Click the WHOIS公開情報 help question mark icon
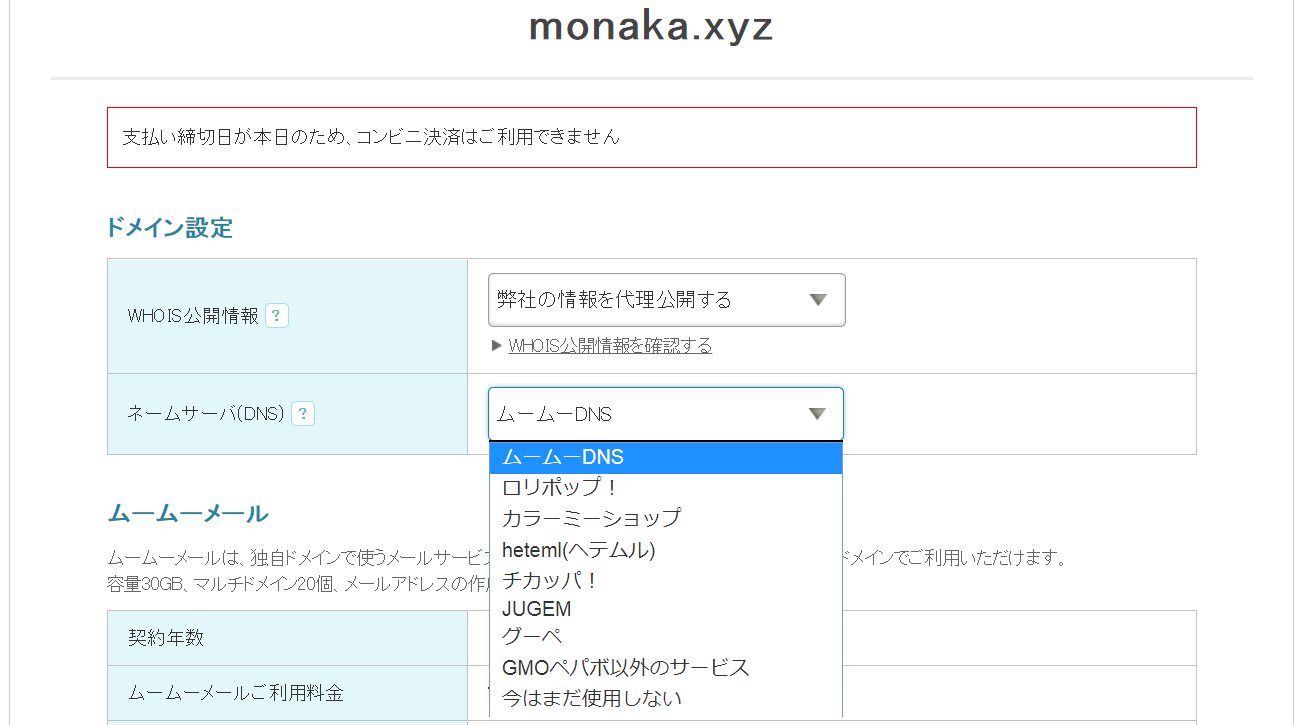1302x725 pixels. (277, 316)
